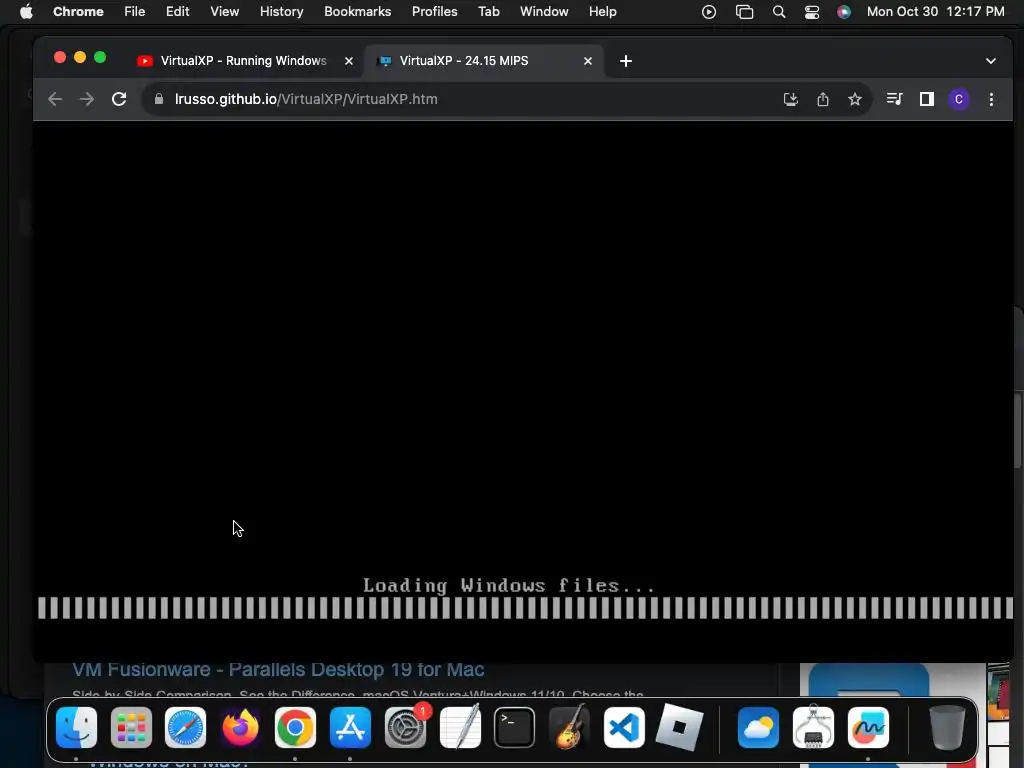Open Control Center in the menu bar
This screenshot has width=1024, height=768.
pos(812,12)
